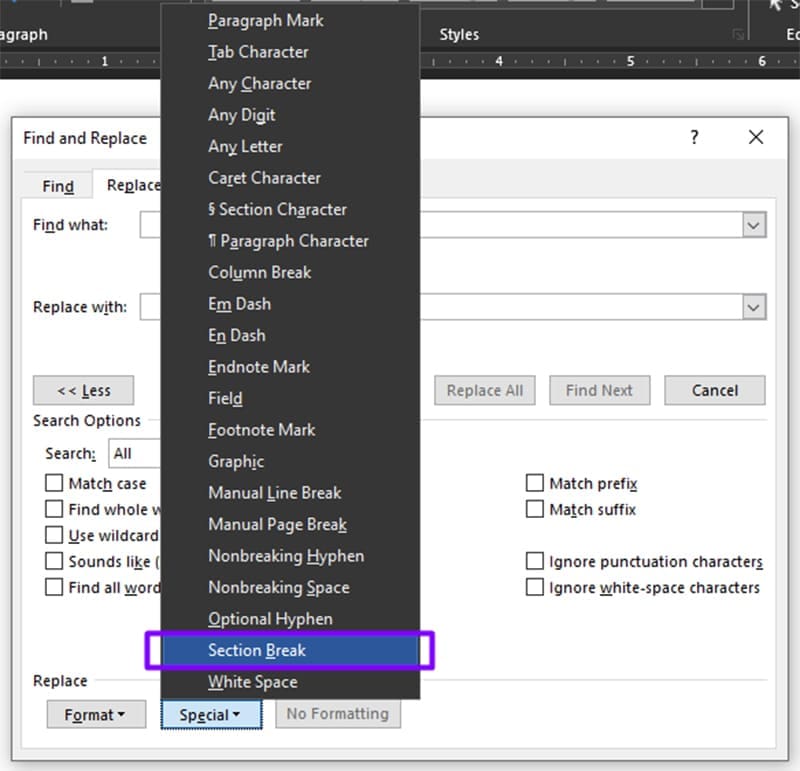800x771 pixels.
Task: Check Ignore punctuation characters
Action: coord(535,561)
